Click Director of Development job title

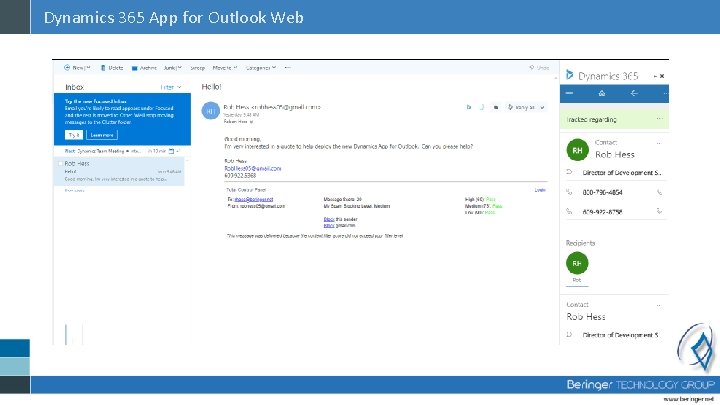[621, 173]
